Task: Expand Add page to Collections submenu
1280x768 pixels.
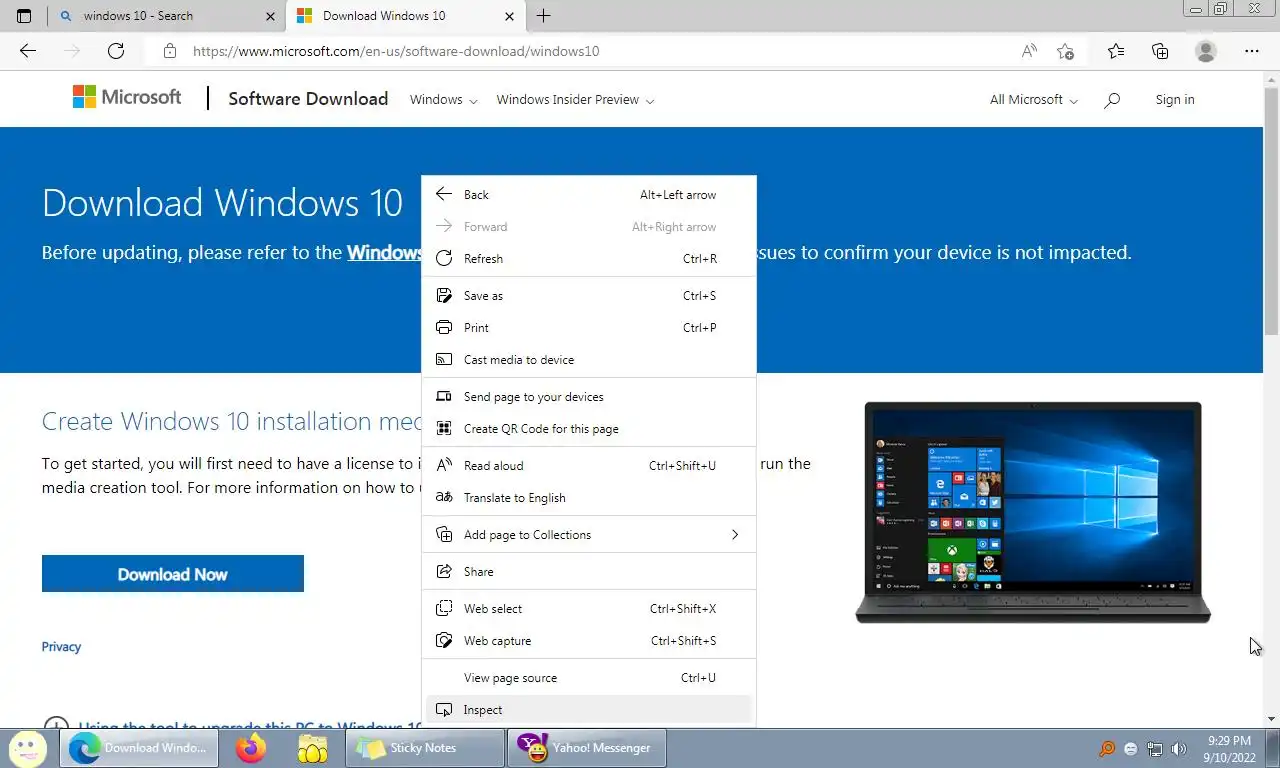Action: pos(589,535)
